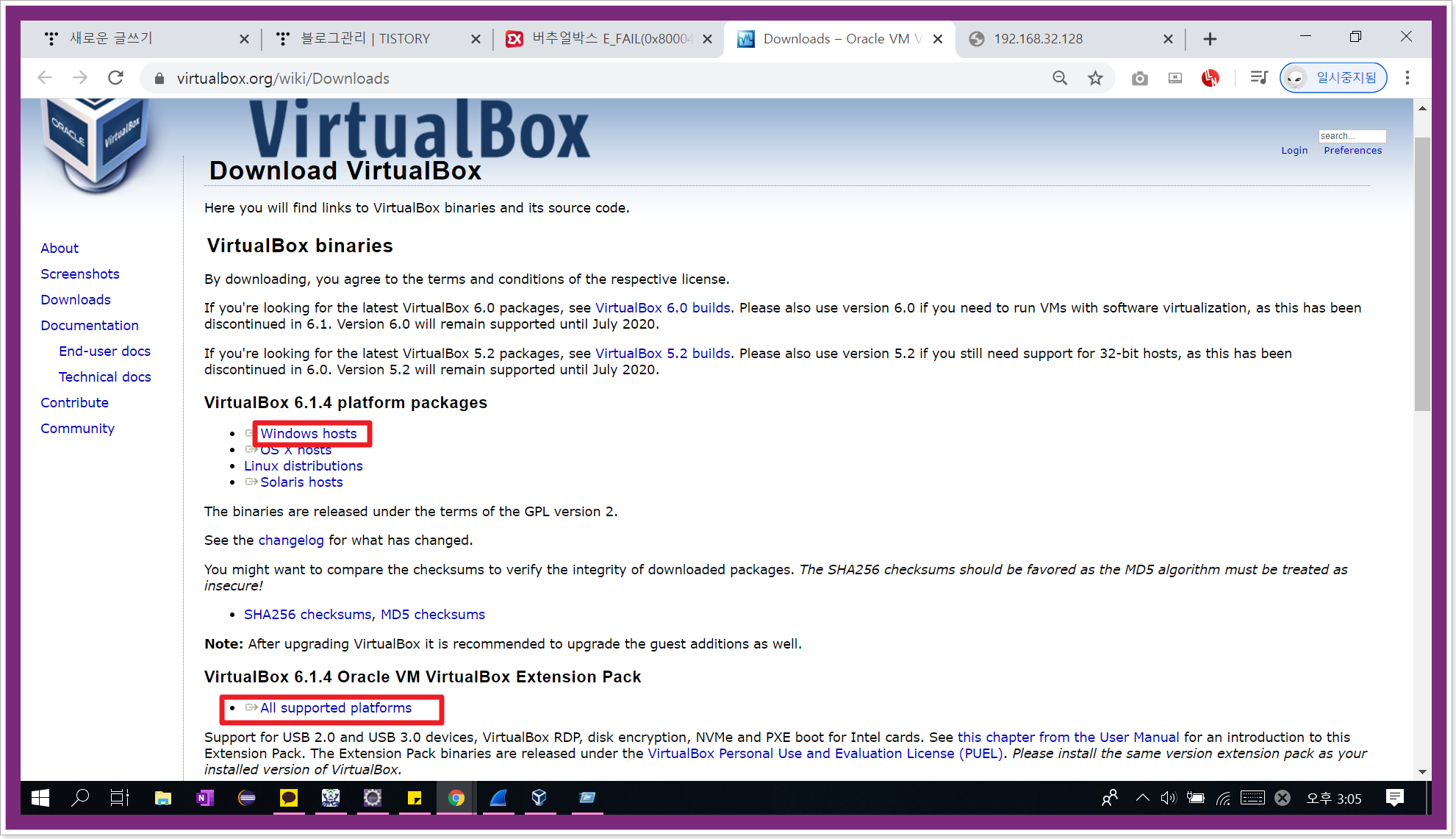Open Chrome three-dot menu

click(1407, 78)
